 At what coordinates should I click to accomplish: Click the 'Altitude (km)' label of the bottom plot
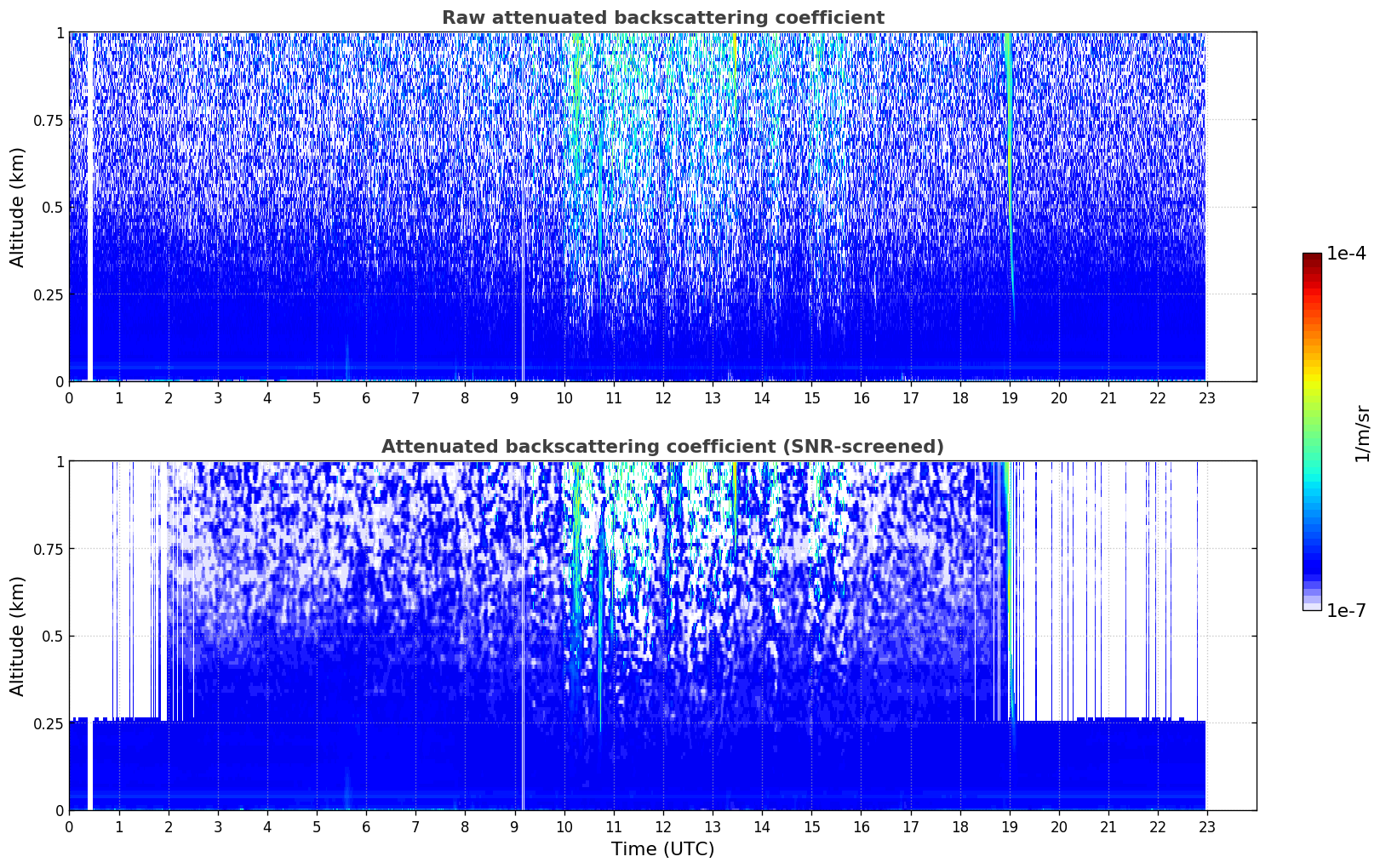tap(18, 636)
